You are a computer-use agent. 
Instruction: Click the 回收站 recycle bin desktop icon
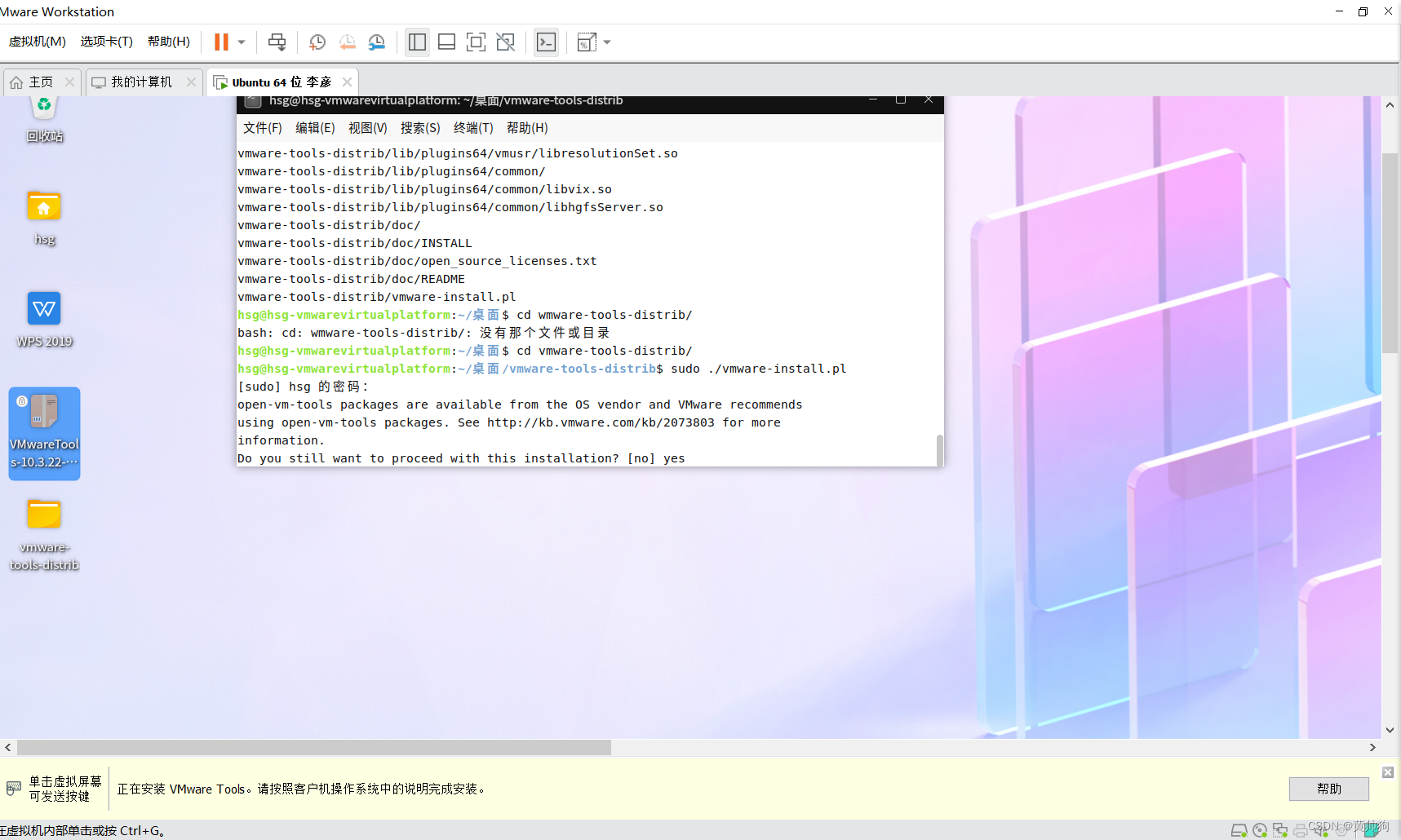tap(44, 120)
